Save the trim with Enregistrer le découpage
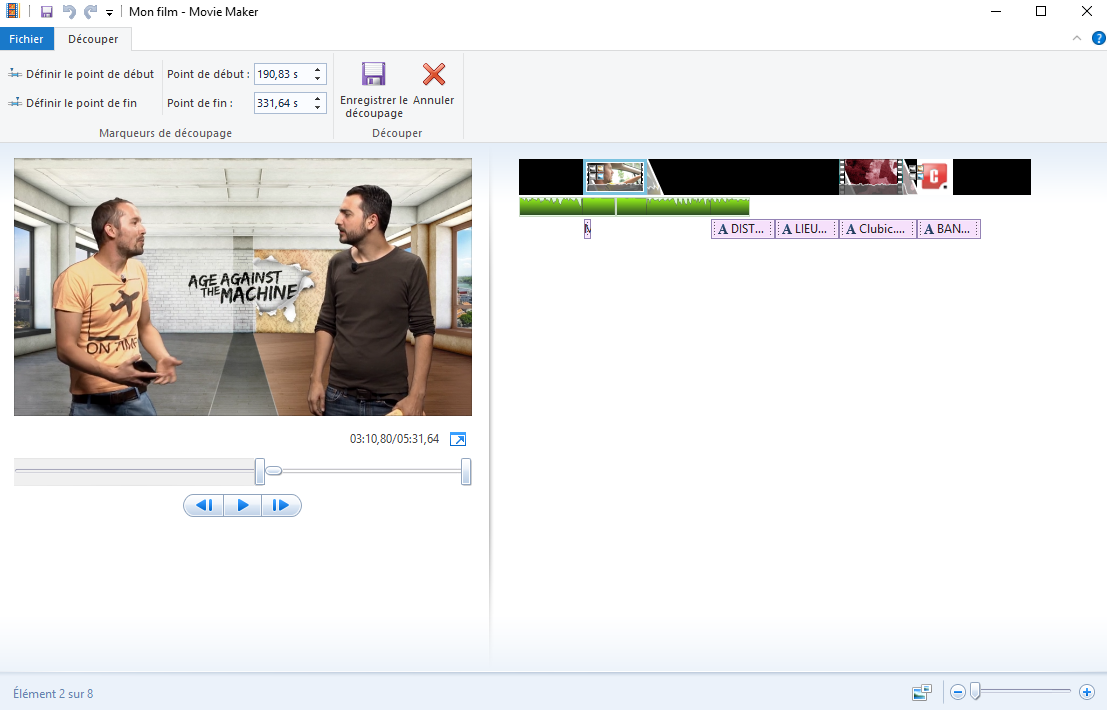The width and height of the screenshot is (1107, 710). coord(373,90)
